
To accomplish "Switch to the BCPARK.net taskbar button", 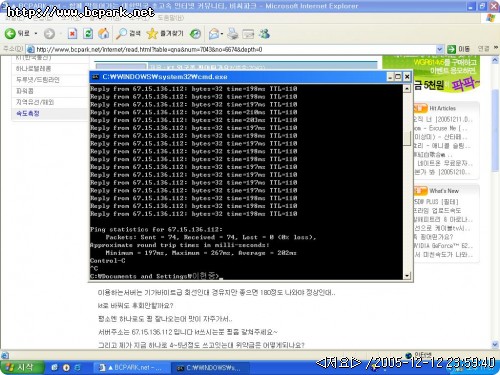I will click(x=131, y=368).
